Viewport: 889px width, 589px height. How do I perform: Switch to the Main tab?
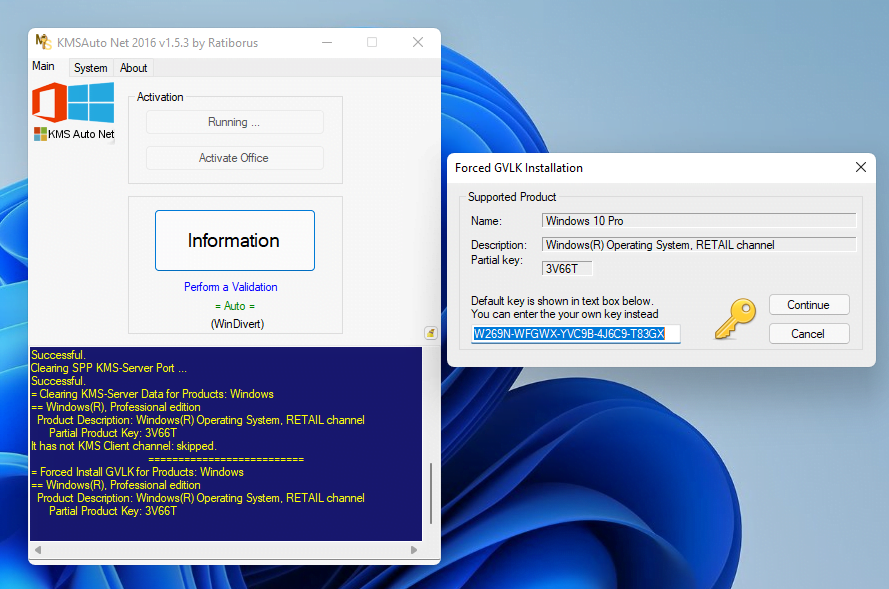click(x=43, y=66)
